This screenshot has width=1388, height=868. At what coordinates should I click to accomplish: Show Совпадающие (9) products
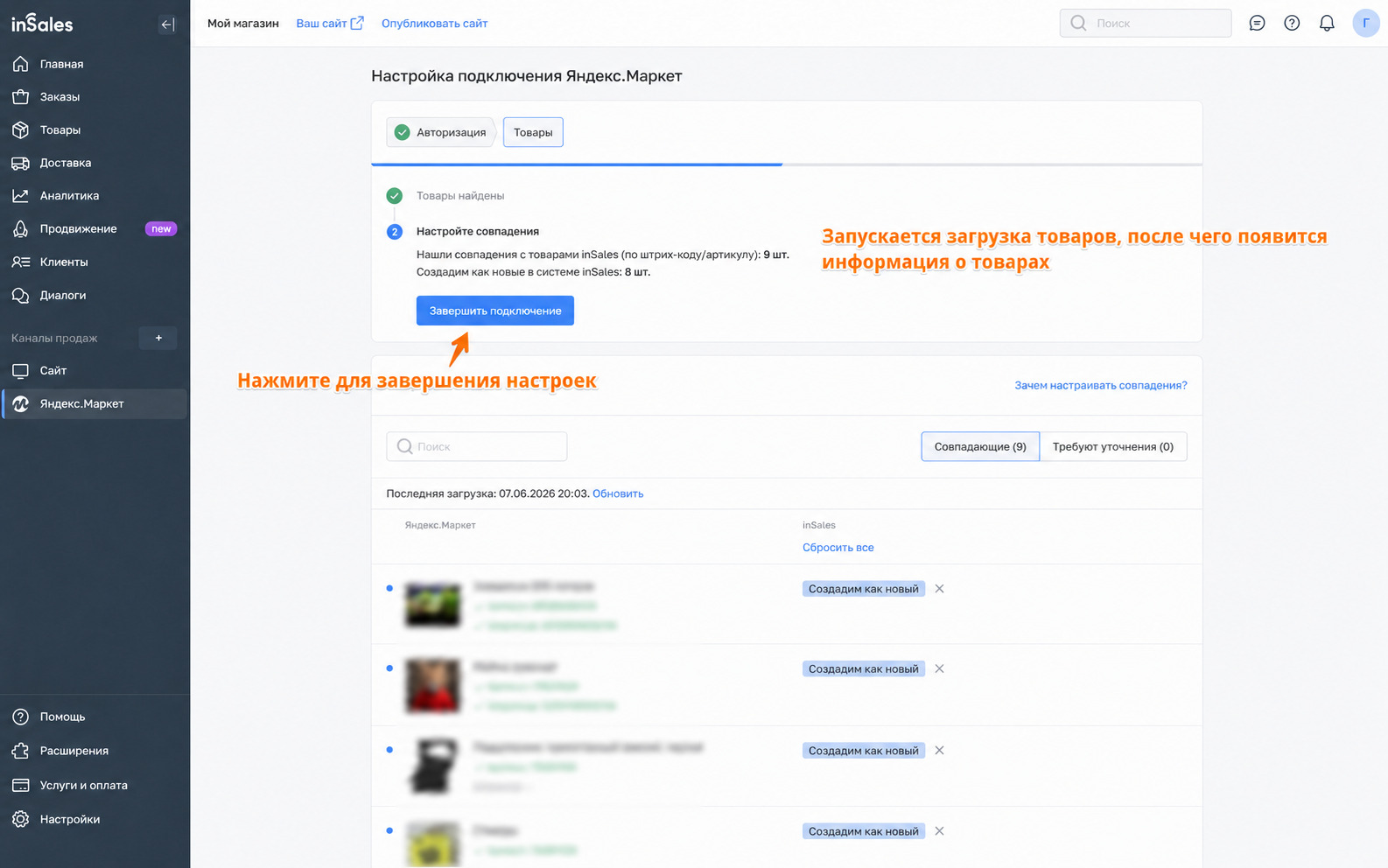(980, 446)
